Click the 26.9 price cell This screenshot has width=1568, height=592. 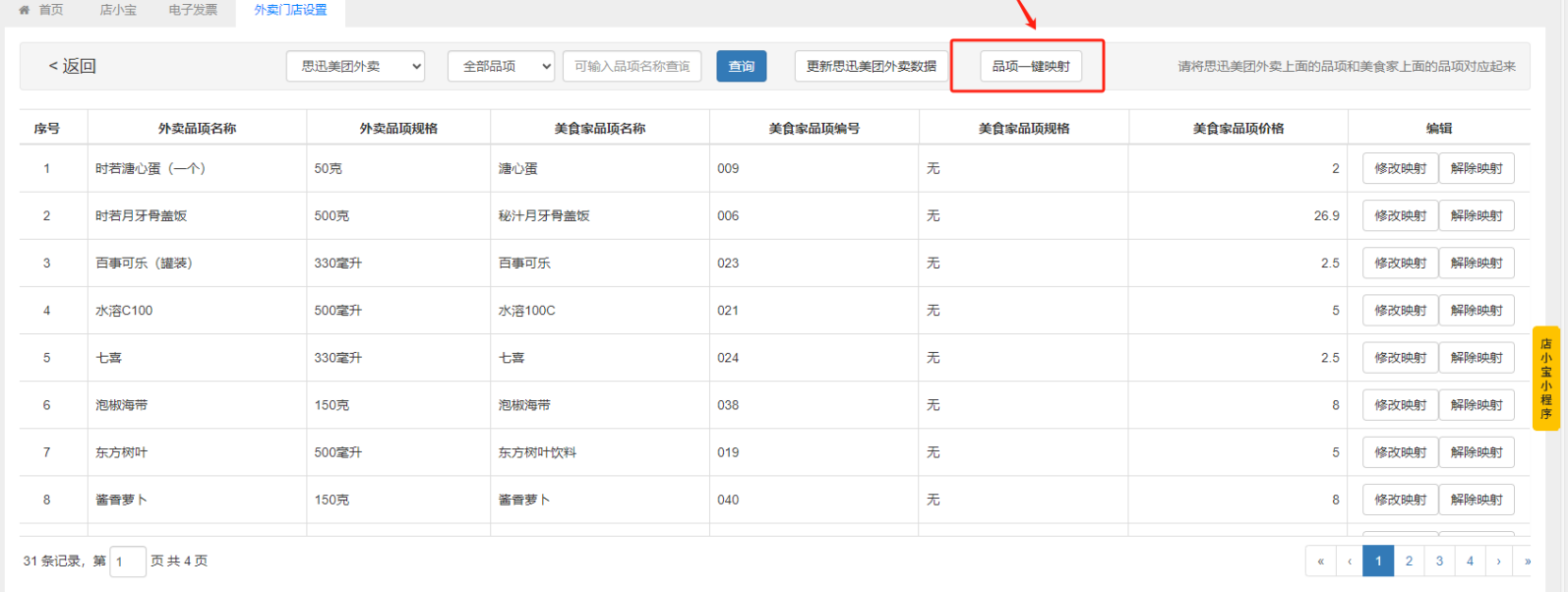[1237, 215]
